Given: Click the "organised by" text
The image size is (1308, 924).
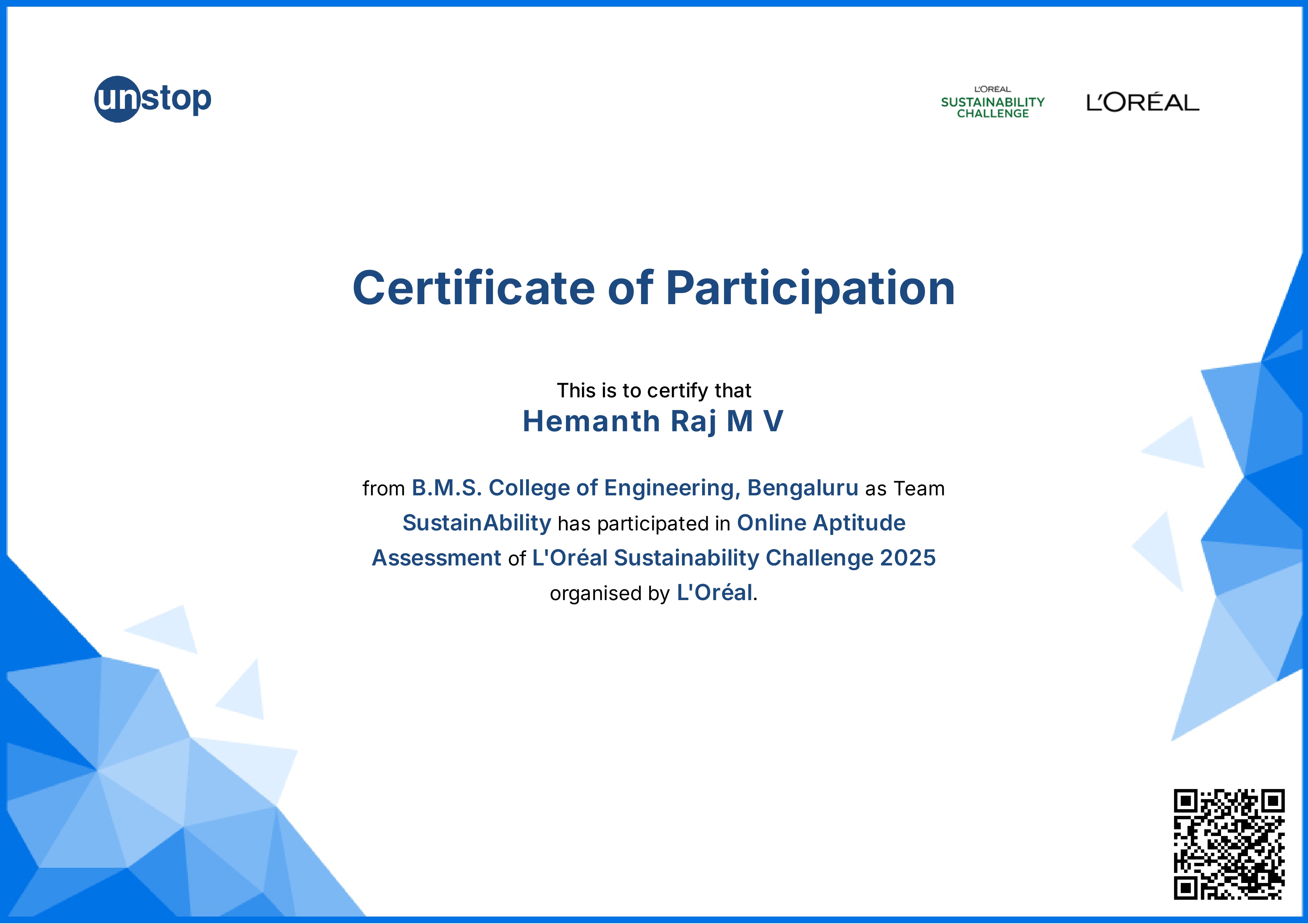Looking at the screenshot, I should 610,593.
